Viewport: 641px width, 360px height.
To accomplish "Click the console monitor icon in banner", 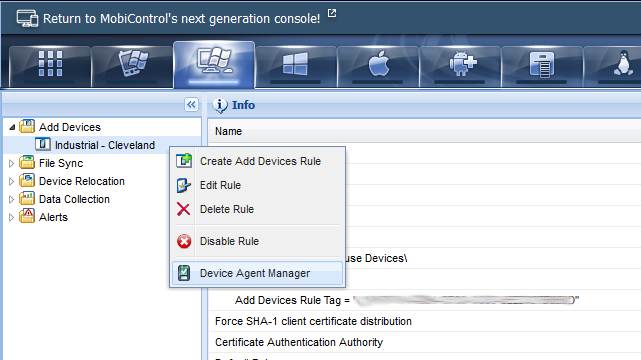I will tap(27, 18).
